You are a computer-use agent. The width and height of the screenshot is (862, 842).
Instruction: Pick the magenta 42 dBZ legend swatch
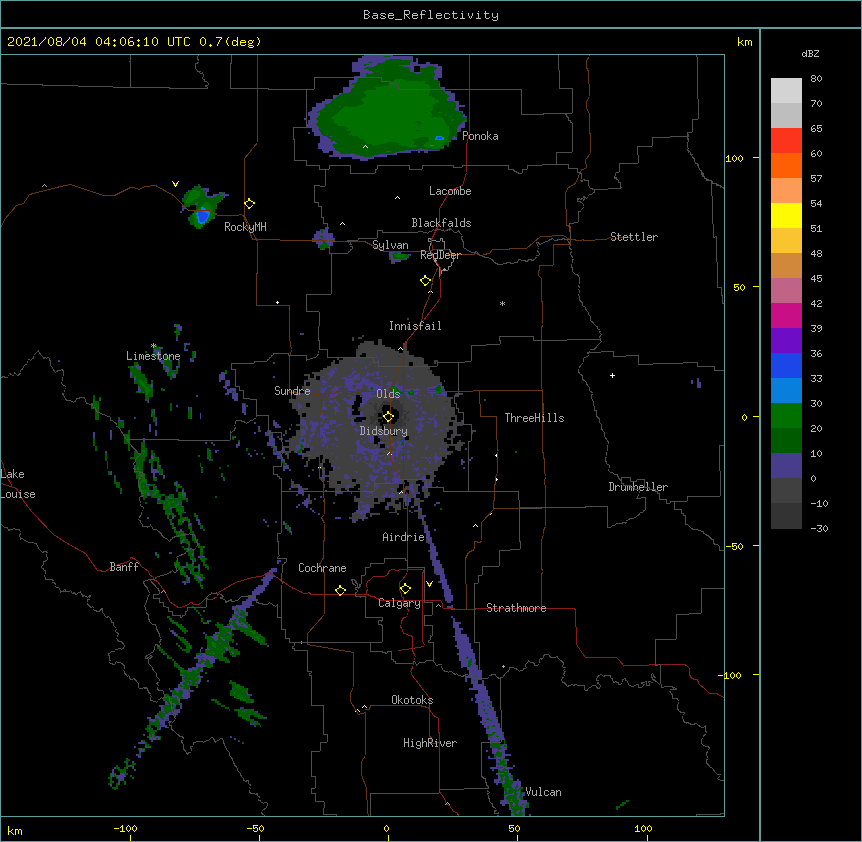[x=786, y=315]
